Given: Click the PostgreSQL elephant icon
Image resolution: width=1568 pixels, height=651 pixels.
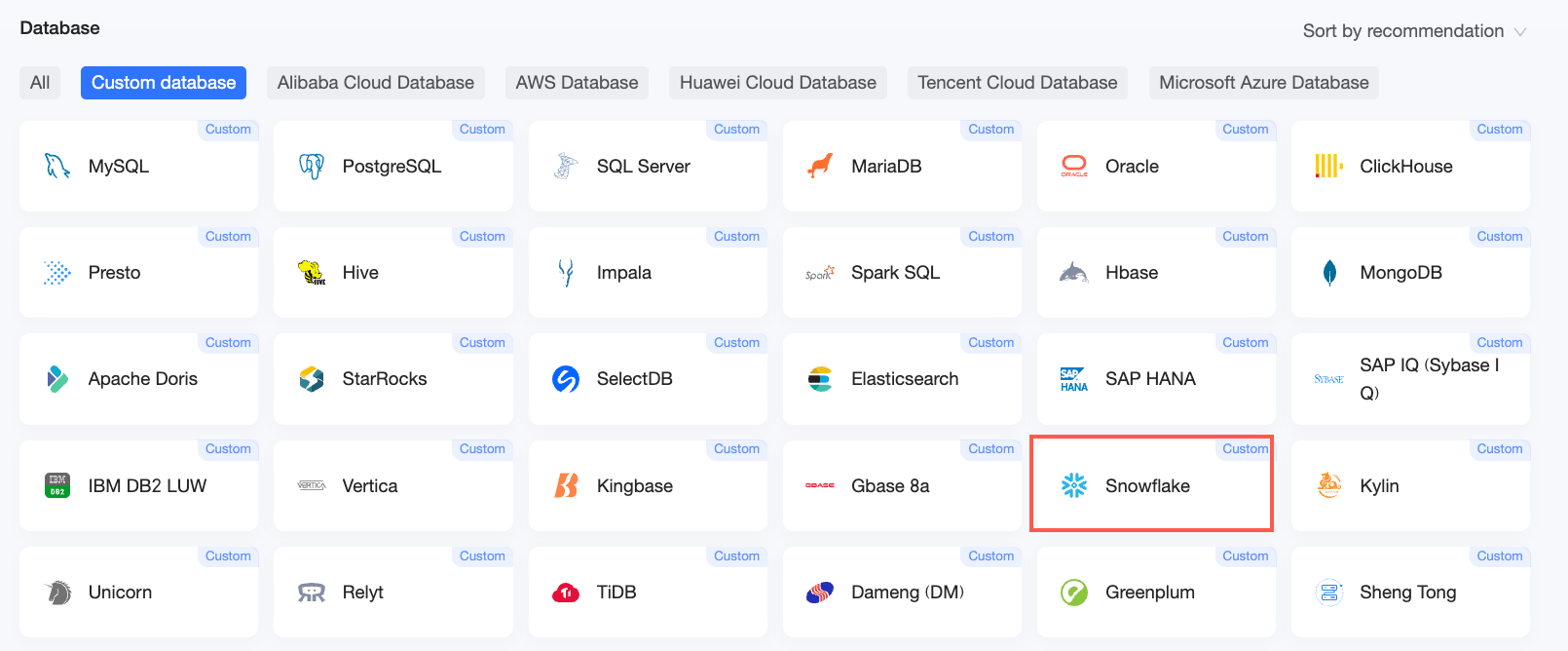Looking at the screenshot, I should [312, 167].
